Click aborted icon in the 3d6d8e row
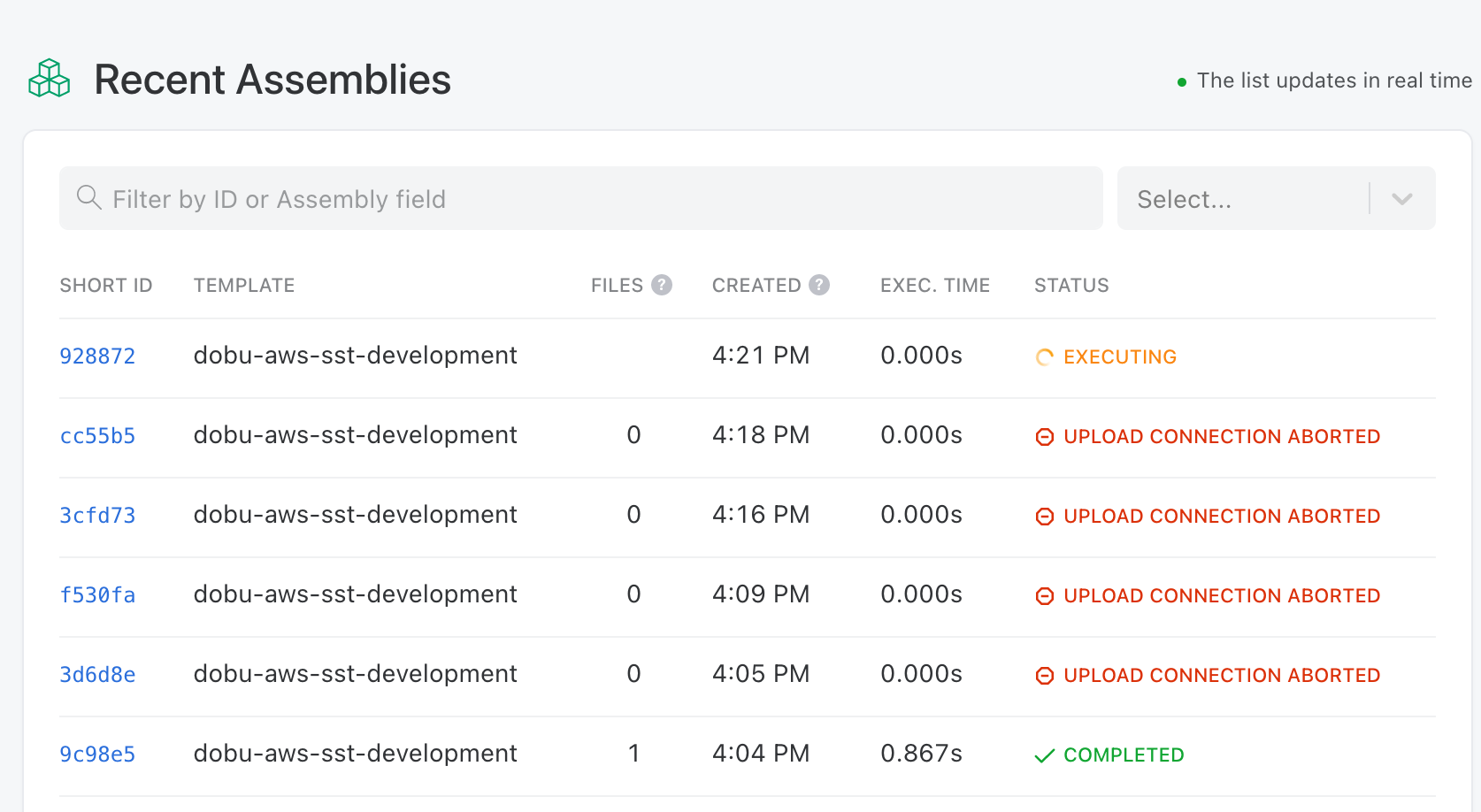The height and width of the screenshot is (812, 1481). 1045,676
